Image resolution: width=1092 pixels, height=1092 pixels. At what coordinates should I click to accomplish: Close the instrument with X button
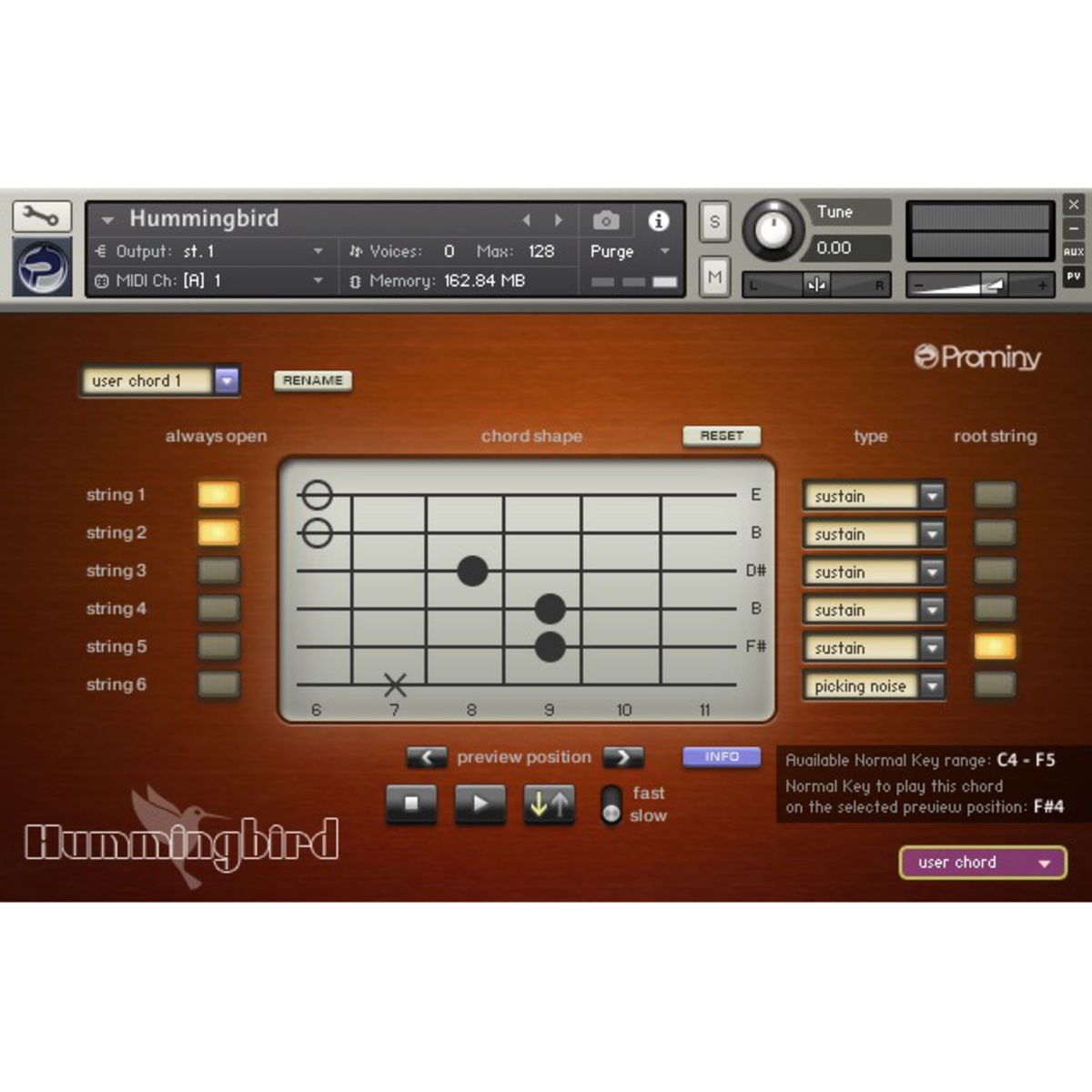coord(1074,204)
